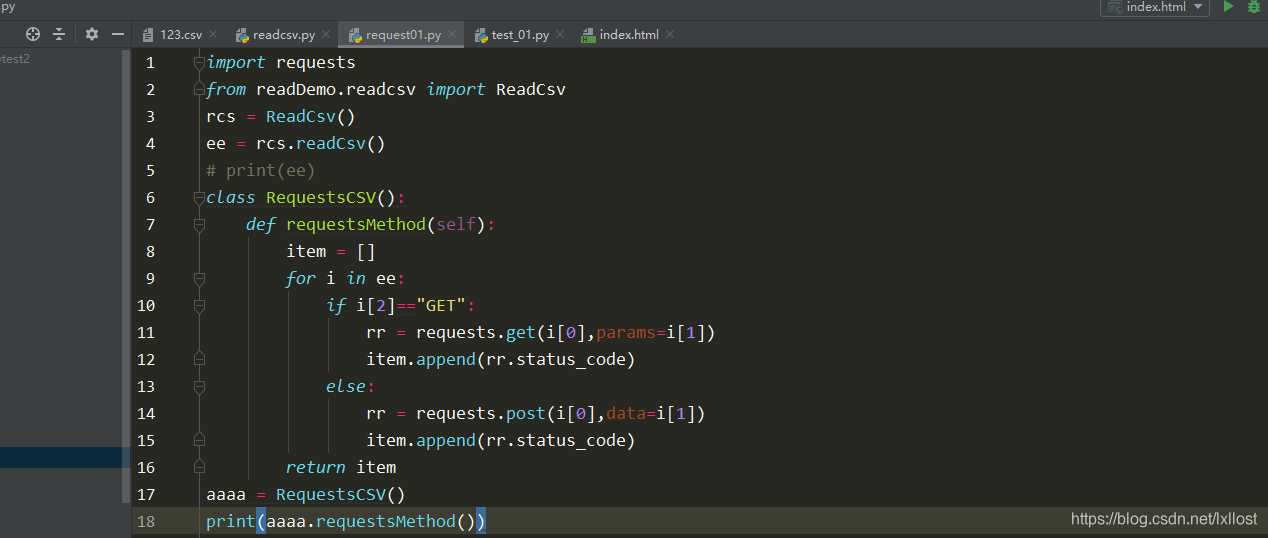Image resolution: width=1268 pixels, height=538 pixels.
Task: Close the request01.py tab
Action: pos(452,35)
